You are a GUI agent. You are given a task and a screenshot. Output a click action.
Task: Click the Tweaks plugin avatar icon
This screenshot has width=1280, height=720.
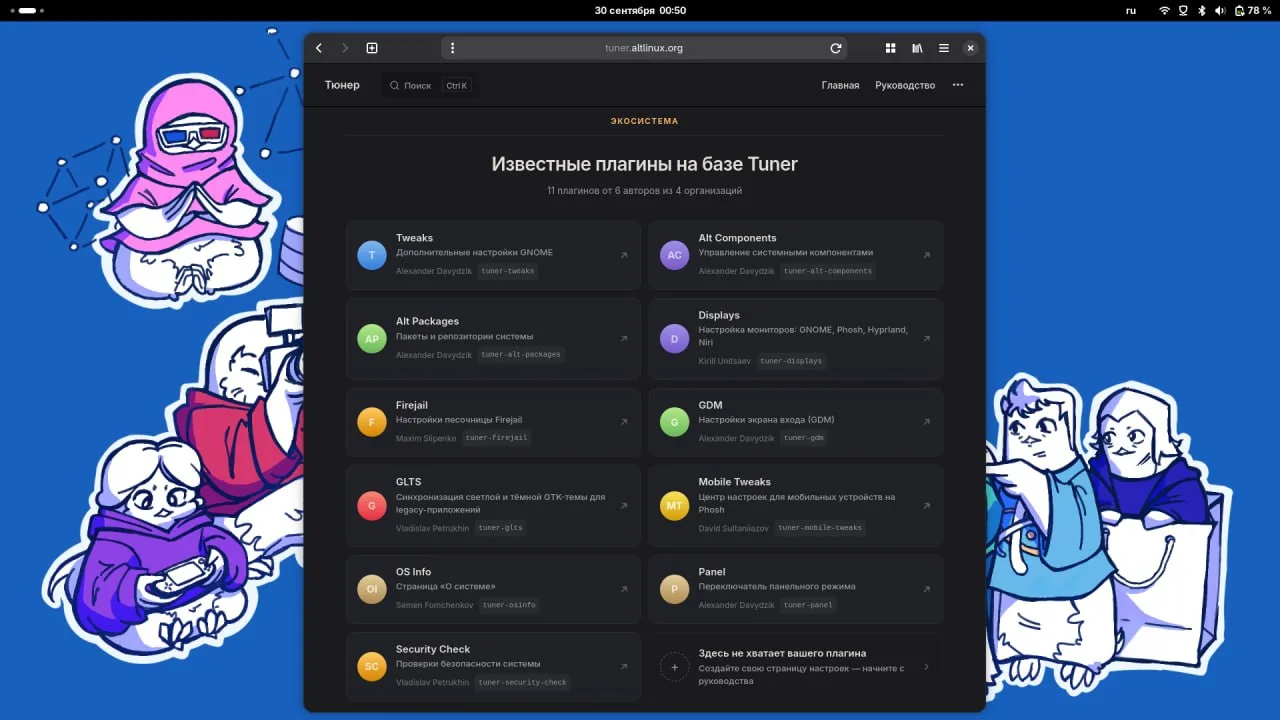[372, 255]
